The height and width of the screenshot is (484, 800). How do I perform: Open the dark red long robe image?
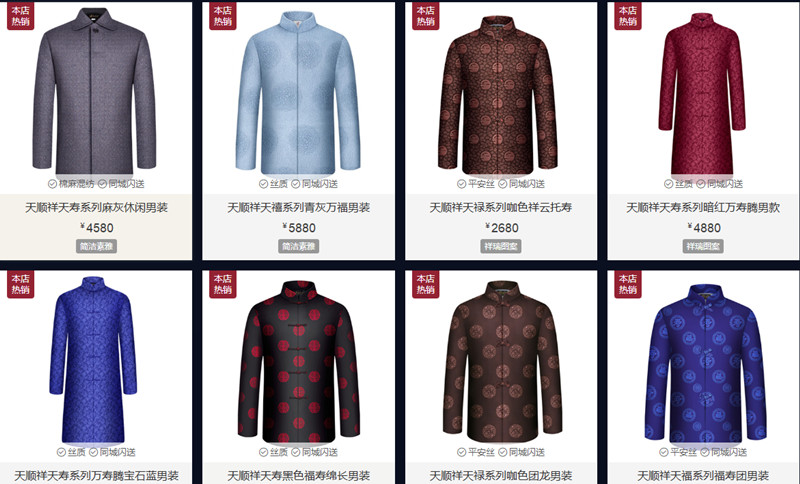(702, 94)
